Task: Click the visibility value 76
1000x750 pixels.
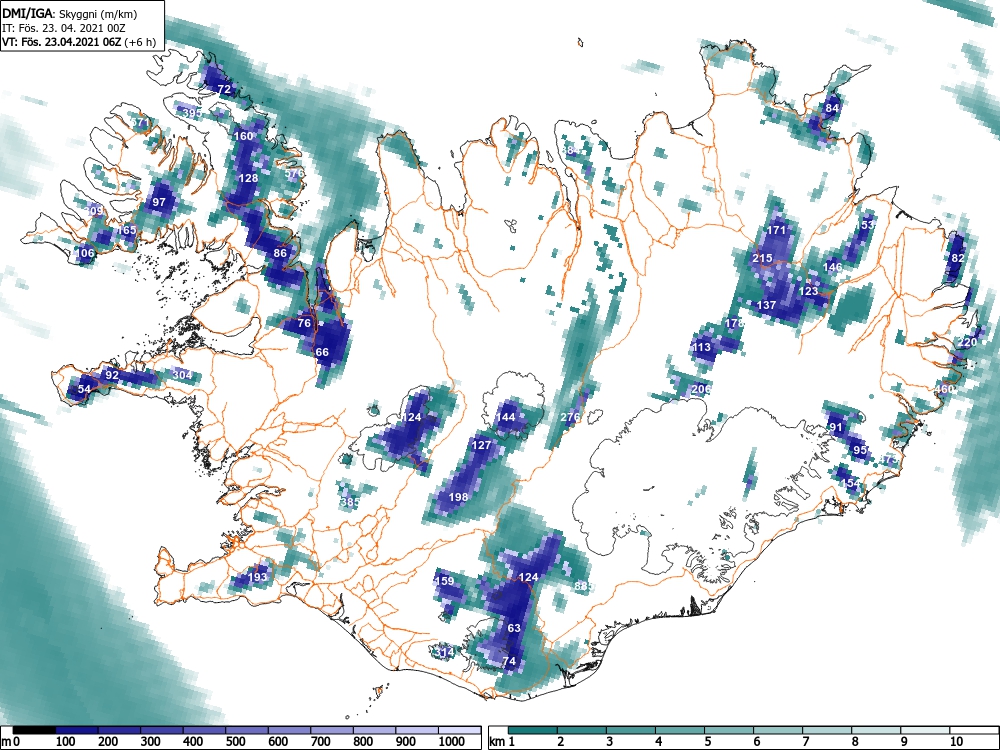Action: (304, 323)
